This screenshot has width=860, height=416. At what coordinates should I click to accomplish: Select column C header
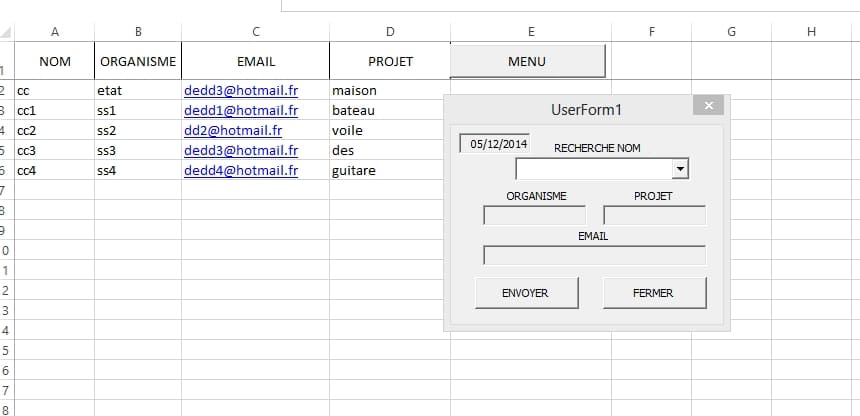256,32
